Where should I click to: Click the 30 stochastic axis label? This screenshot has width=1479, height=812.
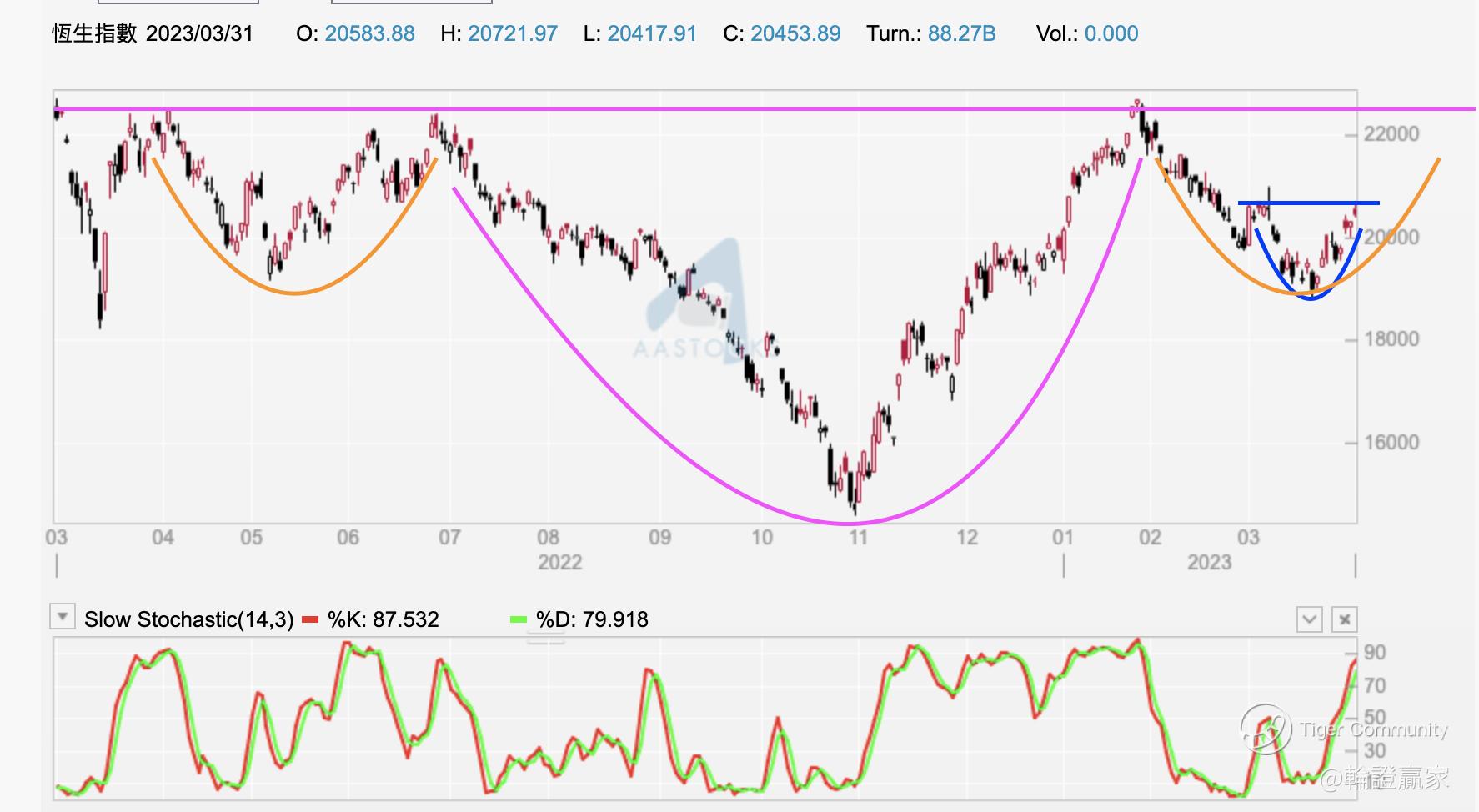coord(1375,750)
